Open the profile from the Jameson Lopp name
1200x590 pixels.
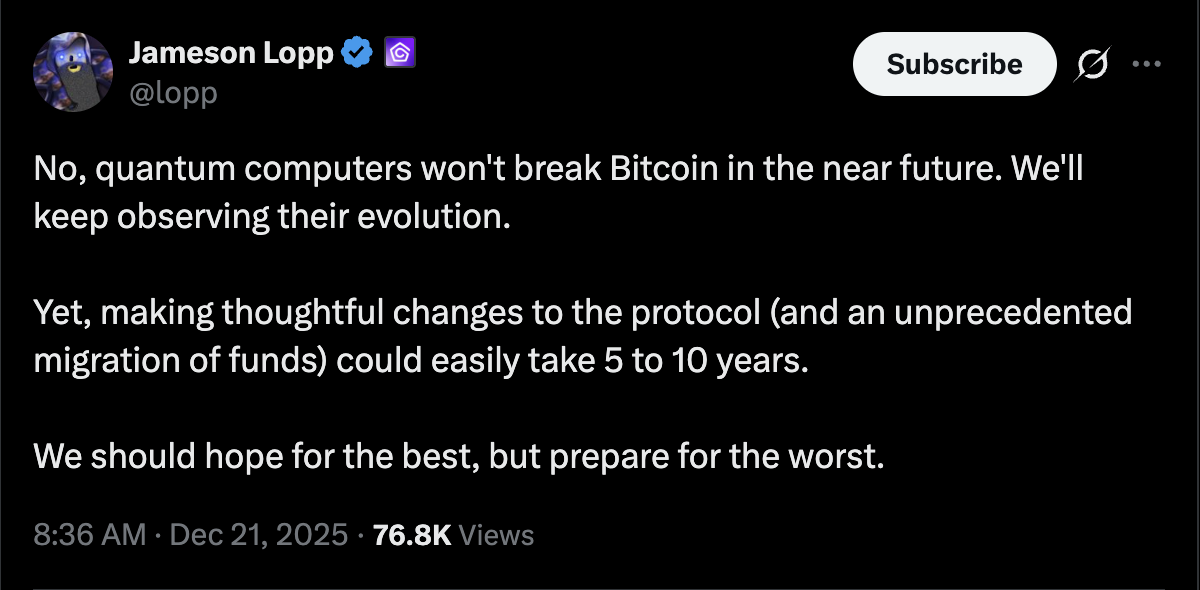click(232, 52)
